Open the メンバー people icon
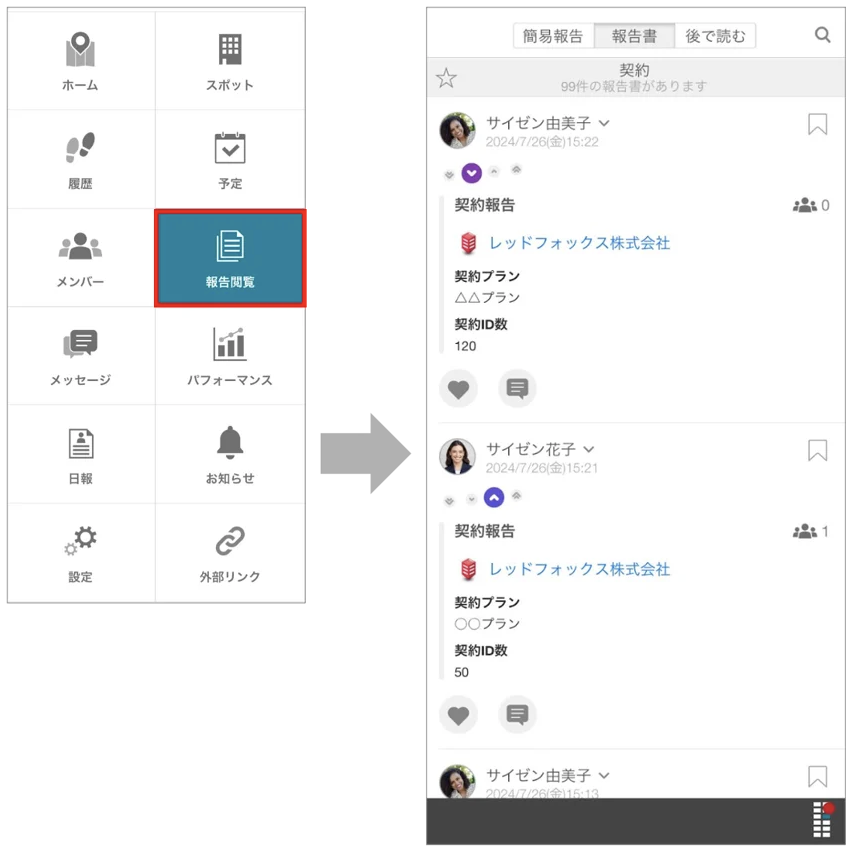The height and width of the screenshot is (856, 852). pos(80,246)
